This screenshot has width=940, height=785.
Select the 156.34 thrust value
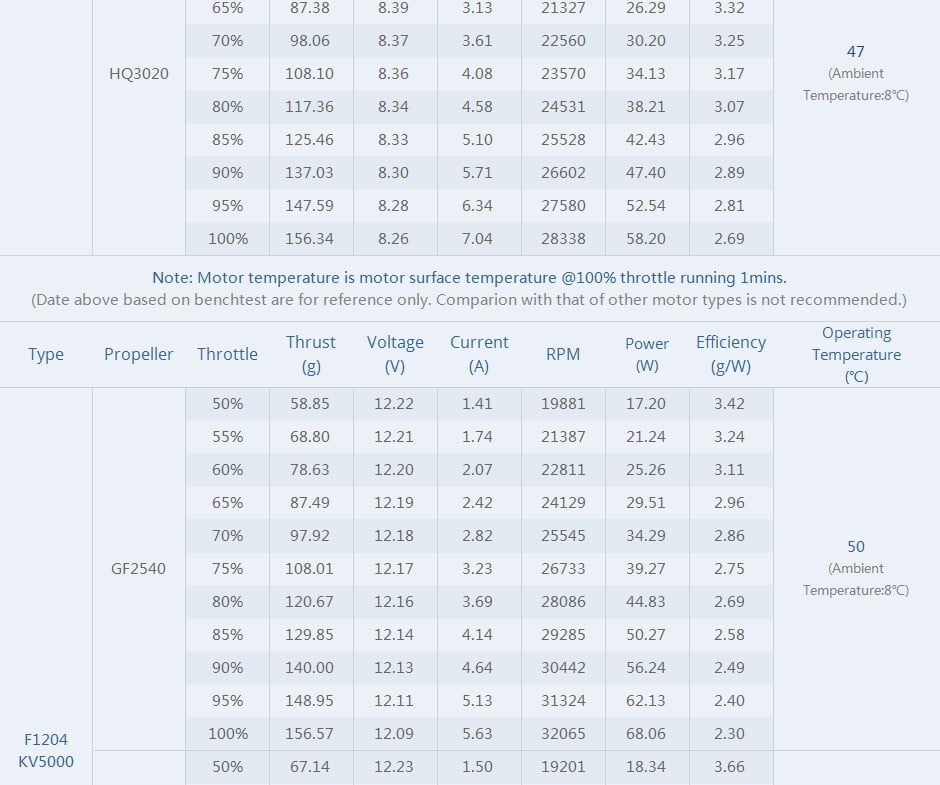(309, 239)
